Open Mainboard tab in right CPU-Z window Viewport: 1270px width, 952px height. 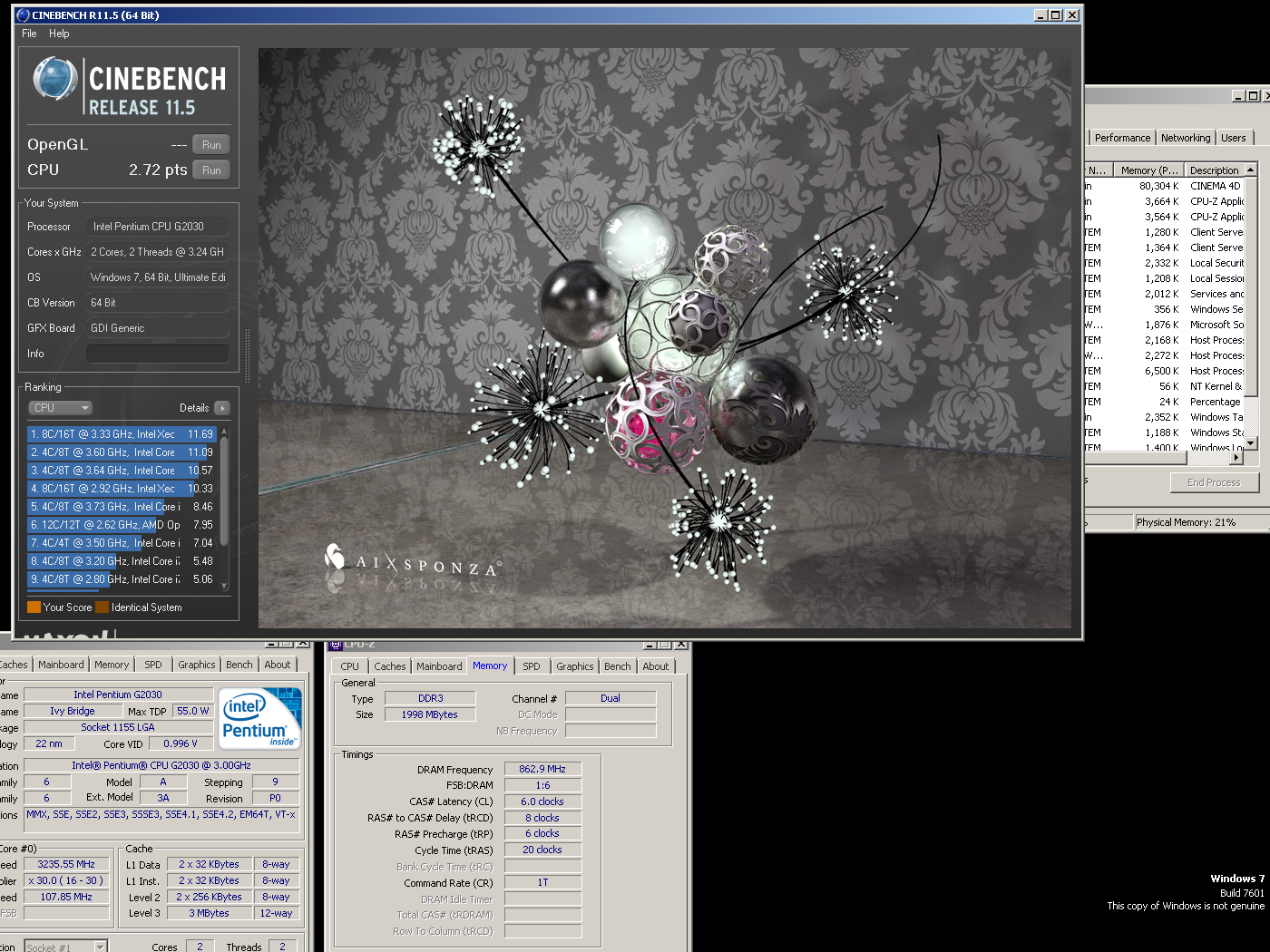coord(439,666)
